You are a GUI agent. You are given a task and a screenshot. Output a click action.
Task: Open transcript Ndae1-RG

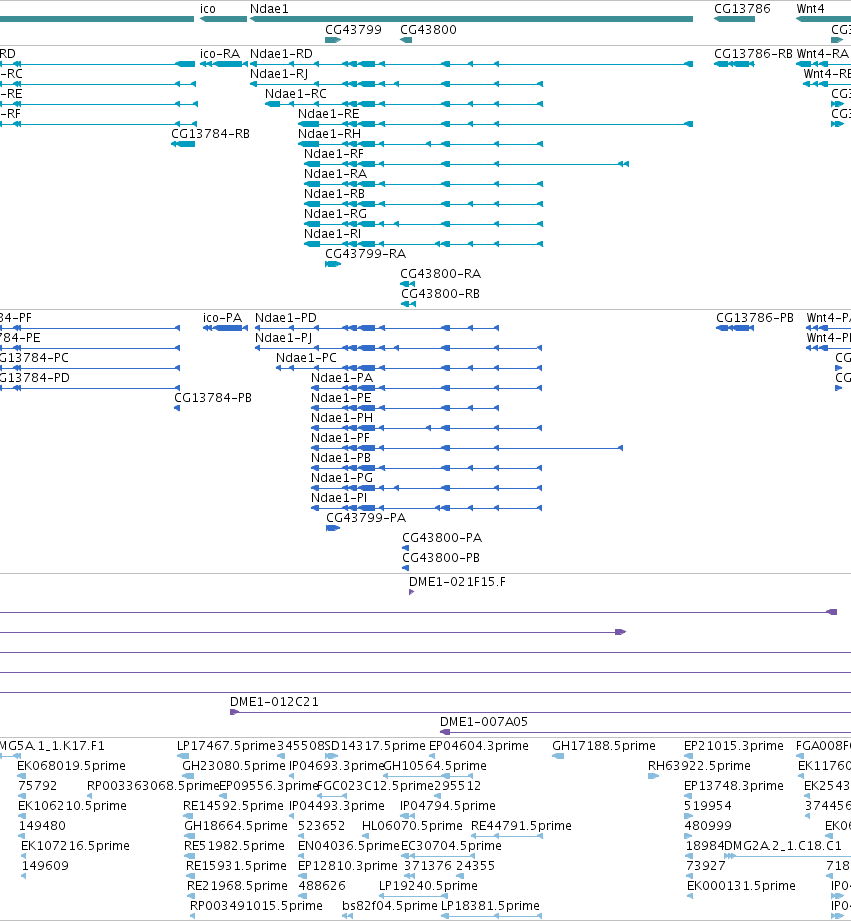click(x=335, y=213)
